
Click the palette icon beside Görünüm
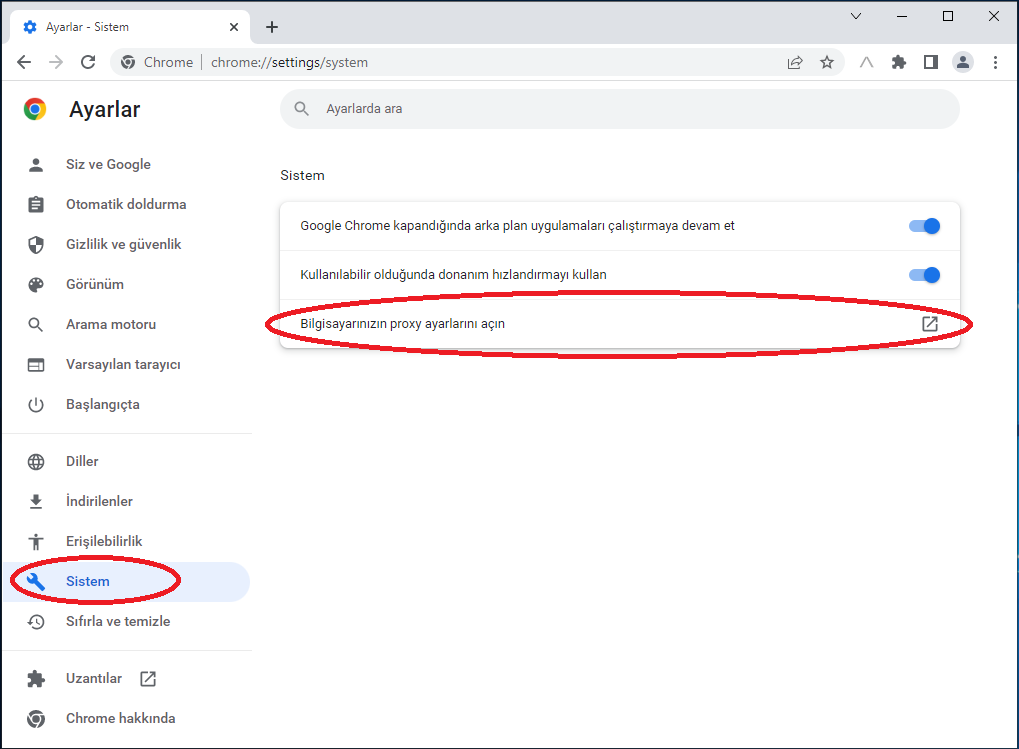point(36,285)
